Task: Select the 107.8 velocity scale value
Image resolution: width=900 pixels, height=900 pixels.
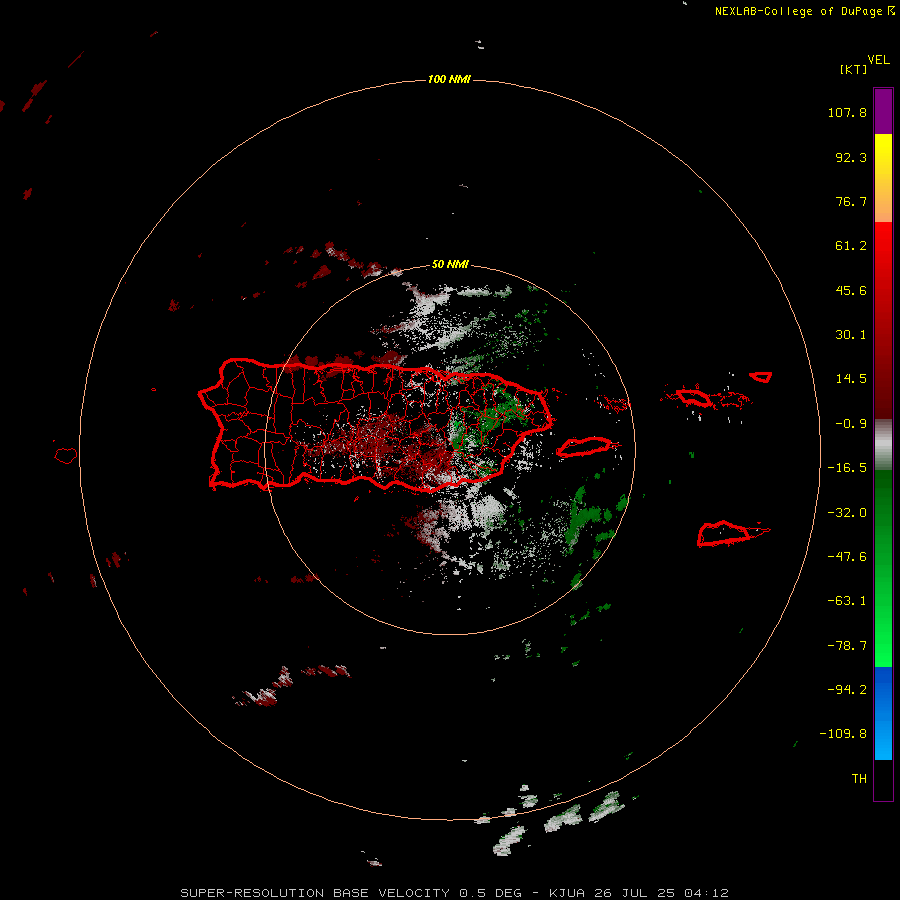Action: (847, 112)
